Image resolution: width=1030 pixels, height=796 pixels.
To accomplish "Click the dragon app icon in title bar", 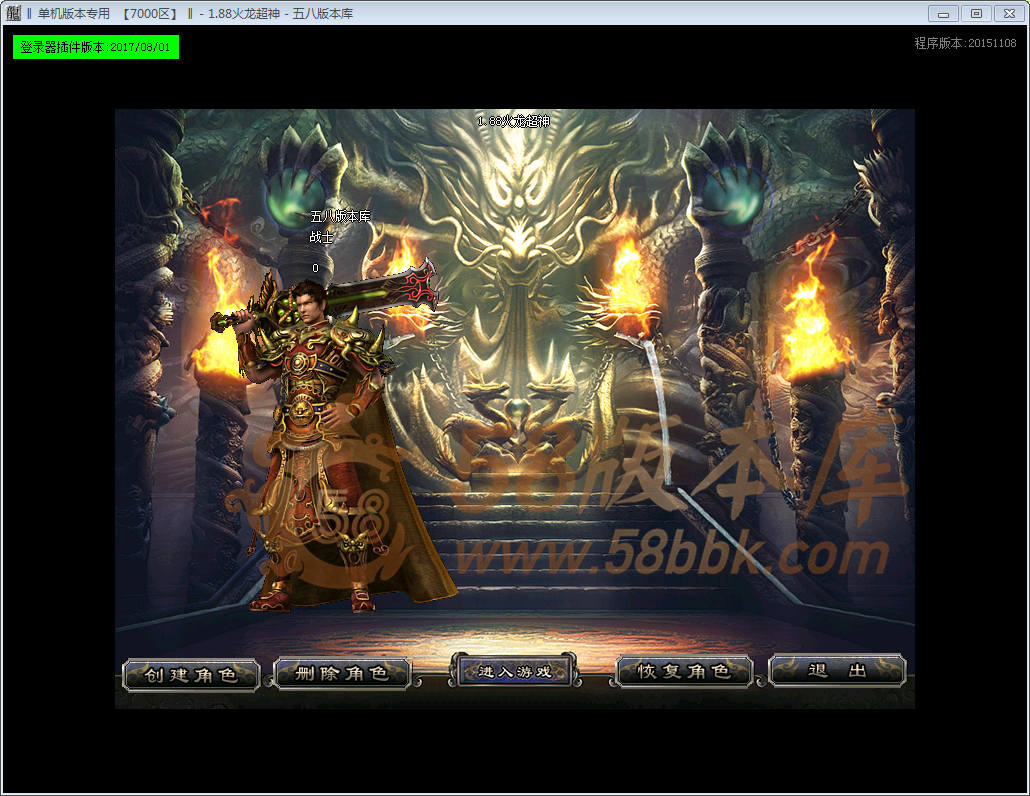I will [12, 13].
